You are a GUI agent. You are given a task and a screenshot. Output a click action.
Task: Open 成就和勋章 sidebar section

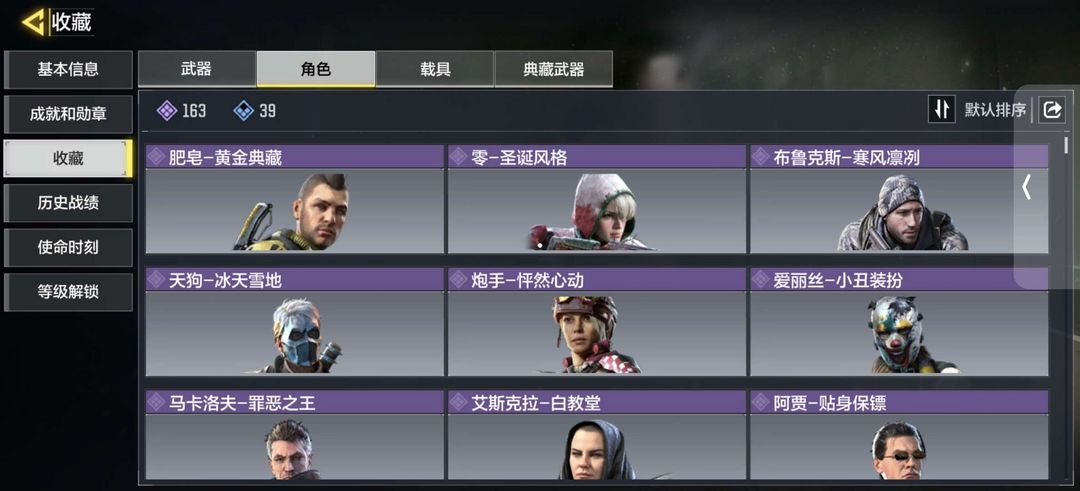coord(68,114)
